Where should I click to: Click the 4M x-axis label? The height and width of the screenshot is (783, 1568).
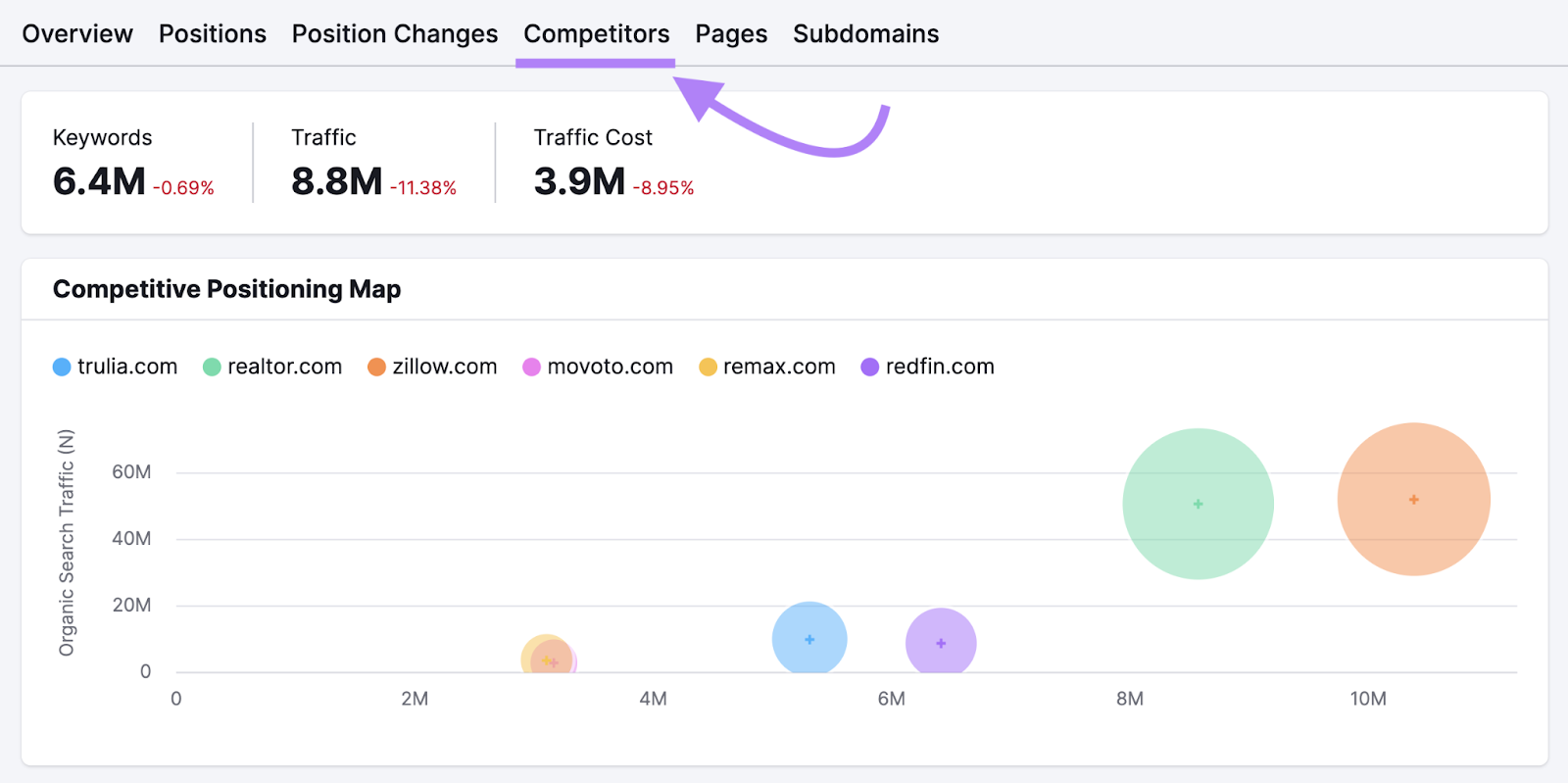[653, 699]
